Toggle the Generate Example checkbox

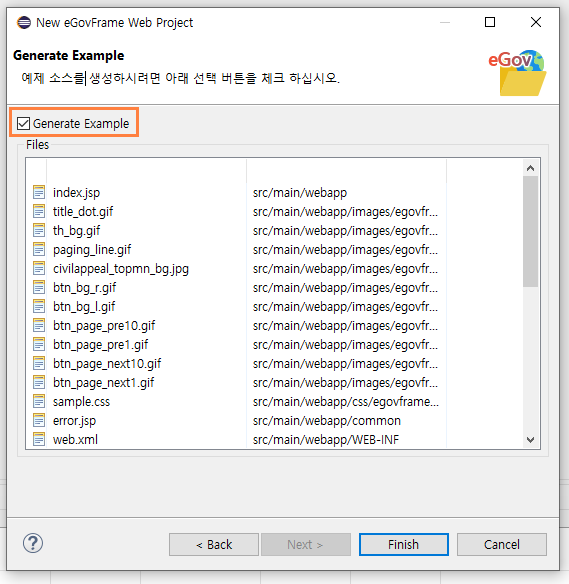(23, 123)
